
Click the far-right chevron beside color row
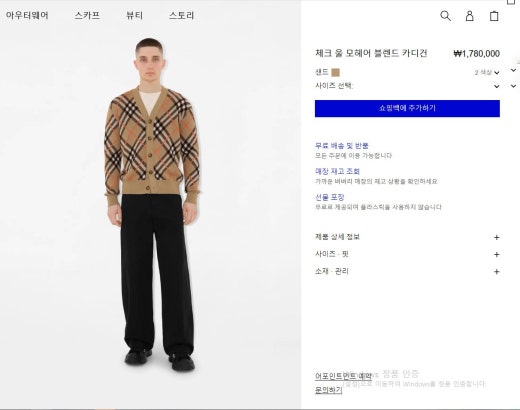click(513, 70)
